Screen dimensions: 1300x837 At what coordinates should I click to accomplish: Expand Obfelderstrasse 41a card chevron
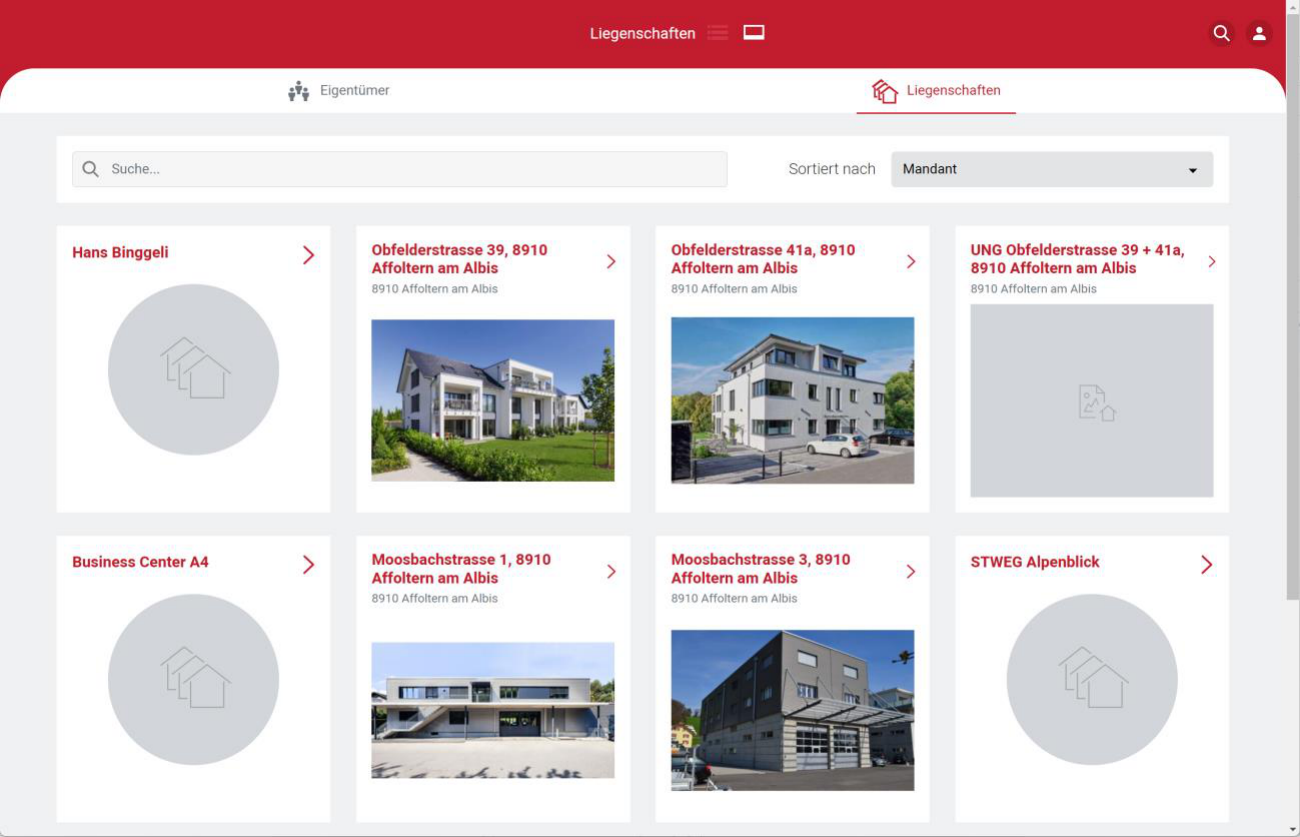coord(910,262)
